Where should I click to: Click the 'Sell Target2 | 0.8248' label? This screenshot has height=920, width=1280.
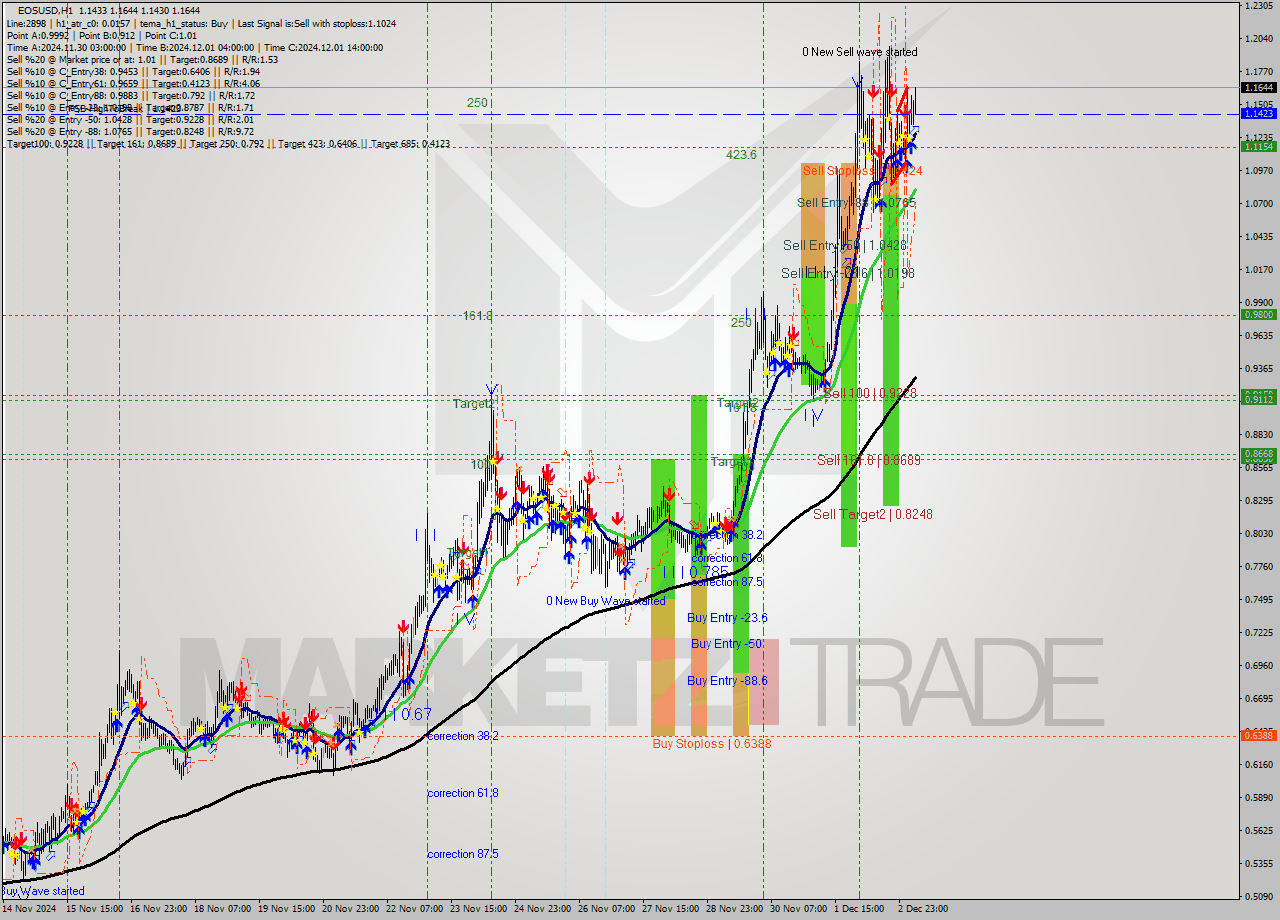click(x=873, y=514)
